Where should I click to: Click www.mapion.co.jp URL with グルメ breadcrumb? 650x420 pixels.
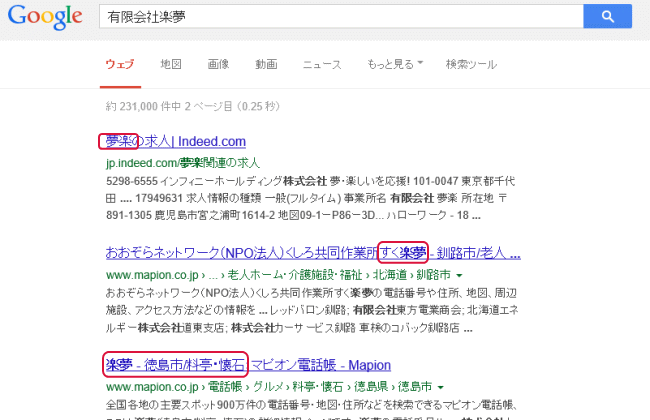tap(269, 387)
